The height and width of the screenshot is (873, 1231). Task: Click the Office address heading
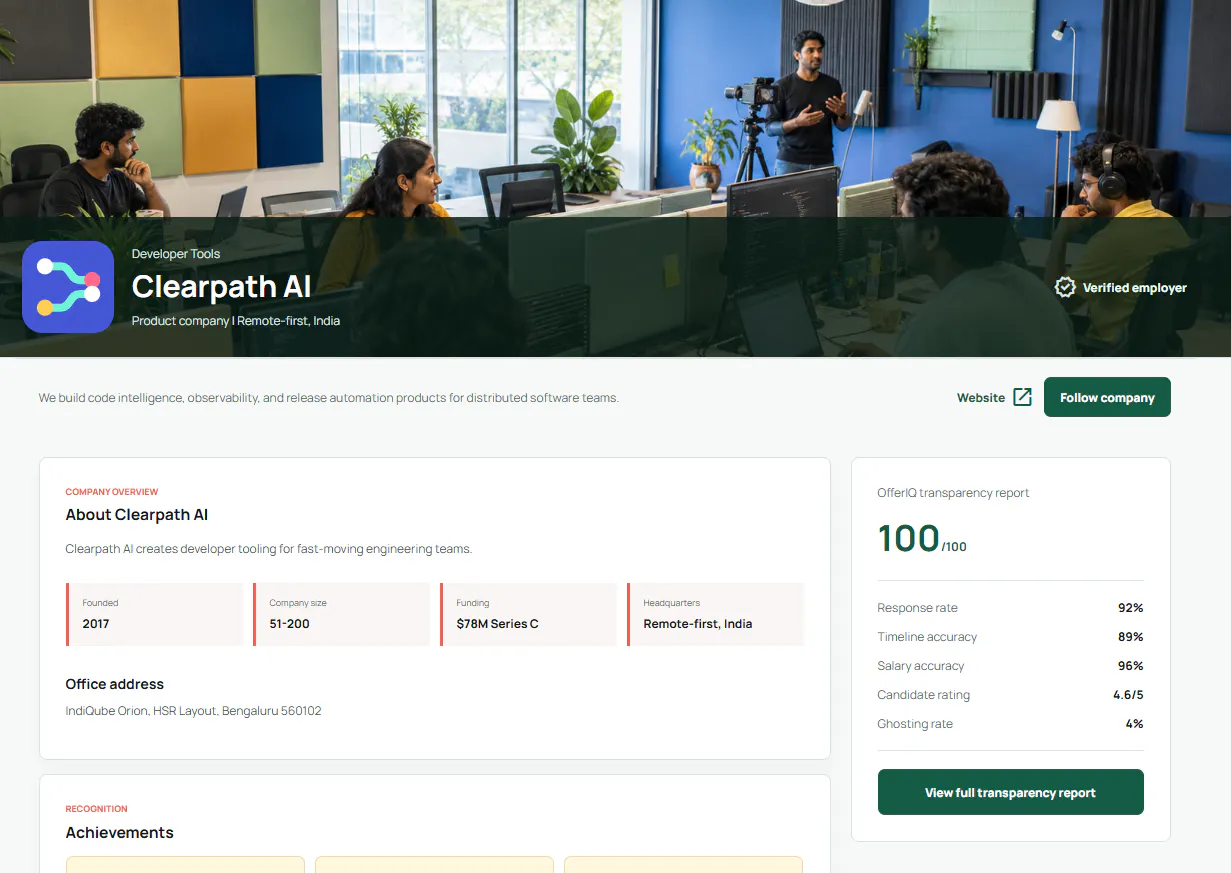pos(114,684)
